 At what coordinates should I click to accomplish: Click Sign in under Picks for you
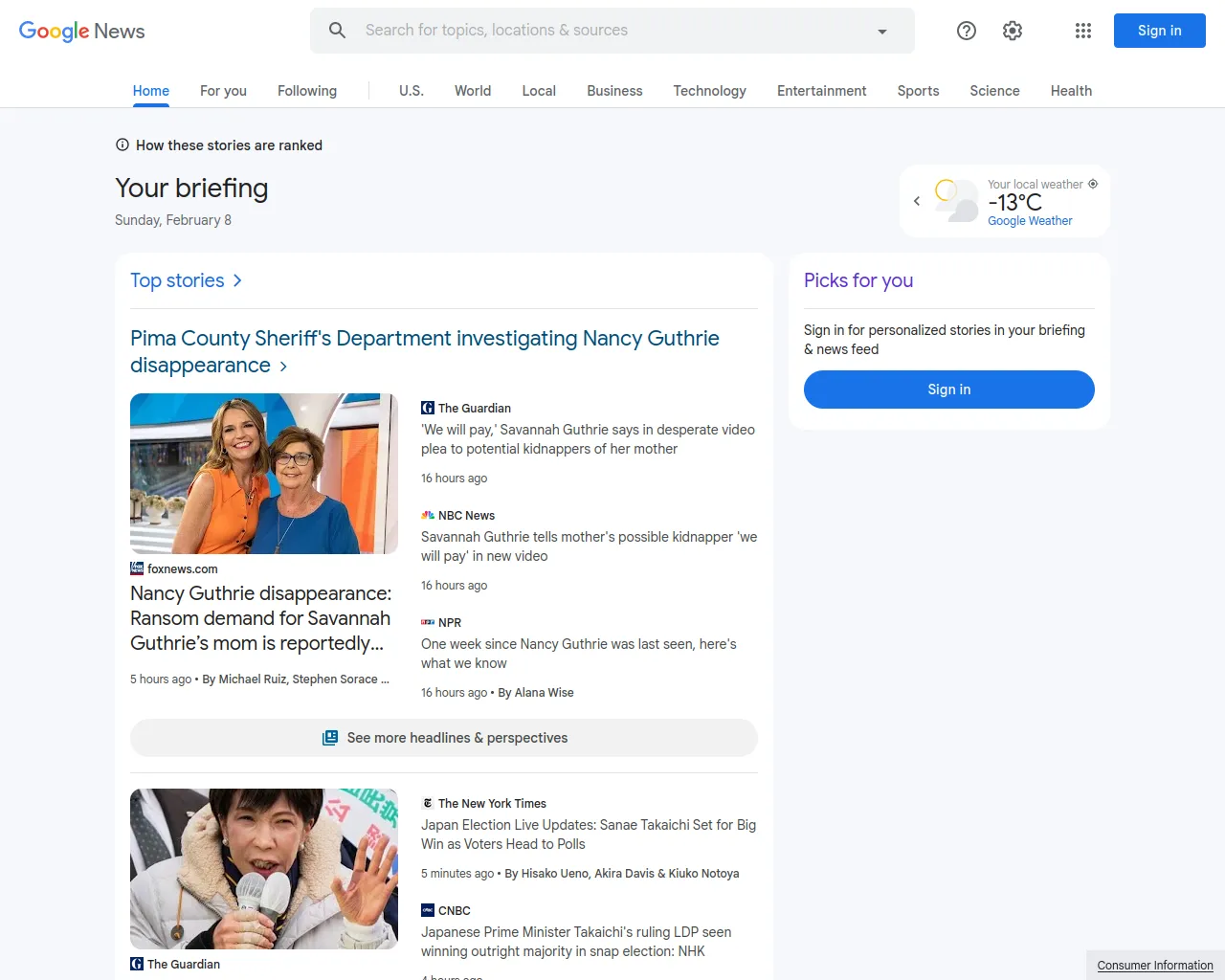(x=948, y=390)
